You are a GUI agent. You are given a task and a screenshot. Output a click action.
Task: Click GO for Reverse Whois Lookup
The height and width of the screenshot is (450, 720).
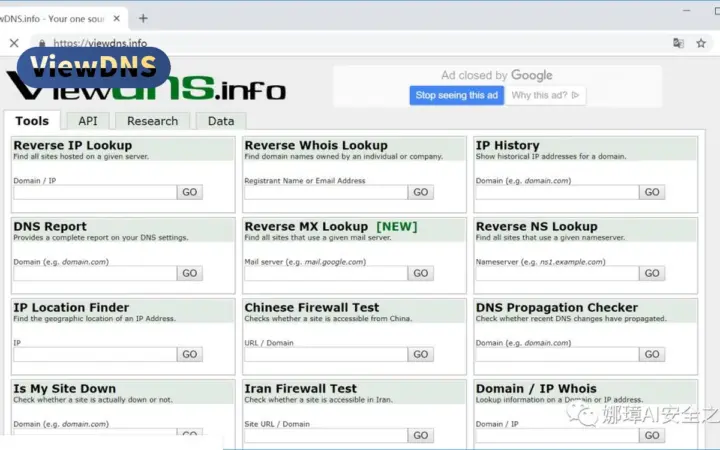[x=421, y=192]
